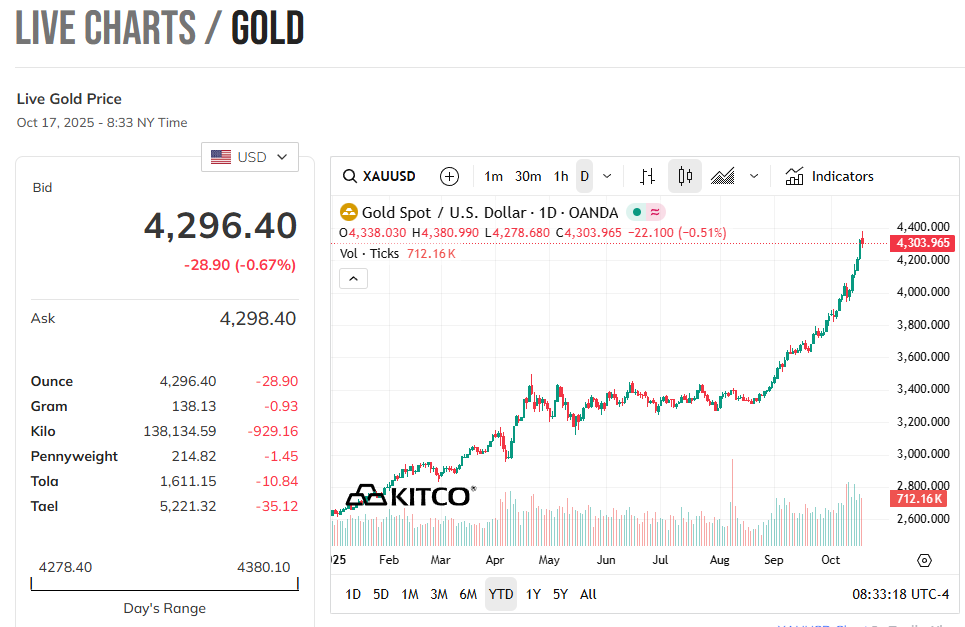This screenshot has height=627, width=965.
Task: Toggle the market status indicator badge
Action: 645,212
